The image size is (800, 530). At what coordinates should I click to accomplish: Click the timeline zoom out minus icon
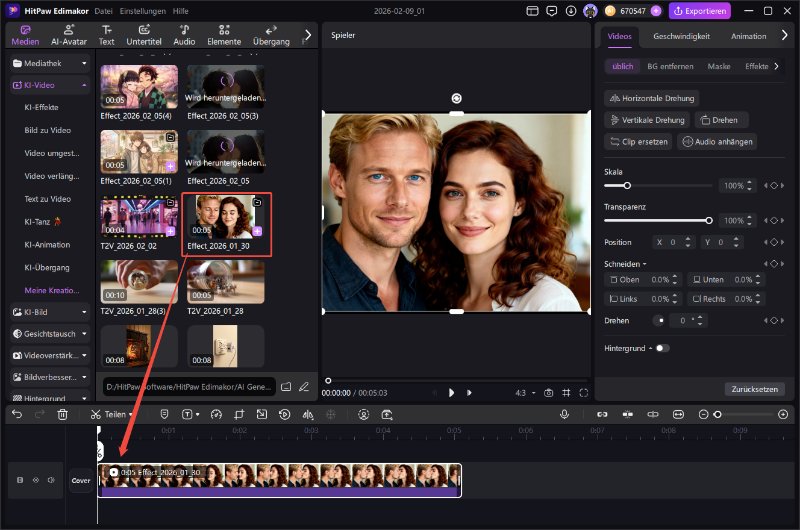(x=703, y=415)
